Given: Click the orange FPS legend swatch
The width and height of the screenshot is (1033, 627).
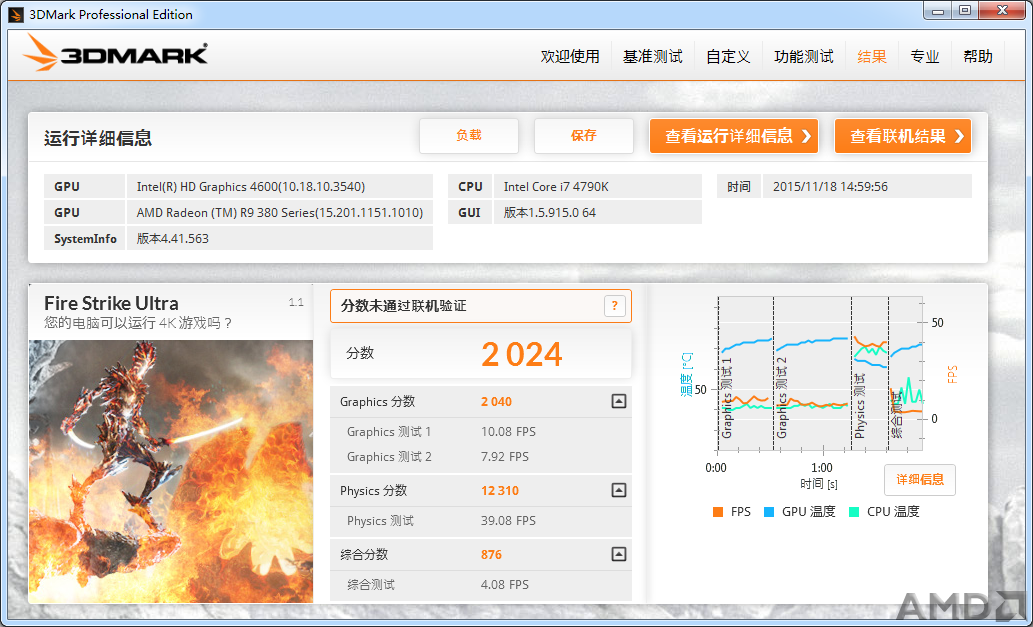Looking at the screenshot, I should [x=718, y=512].
